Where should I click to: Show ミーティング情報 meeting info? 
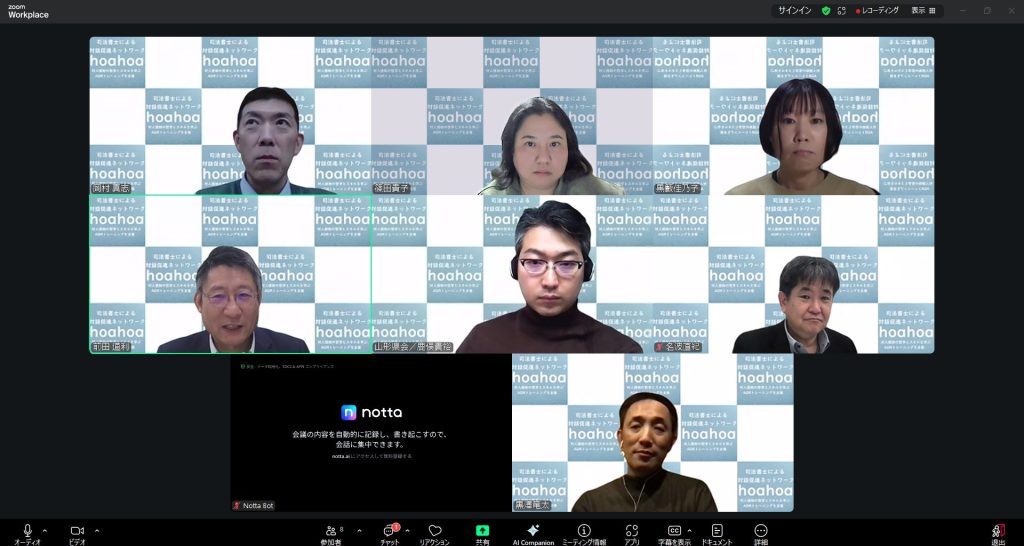(584, 531)
